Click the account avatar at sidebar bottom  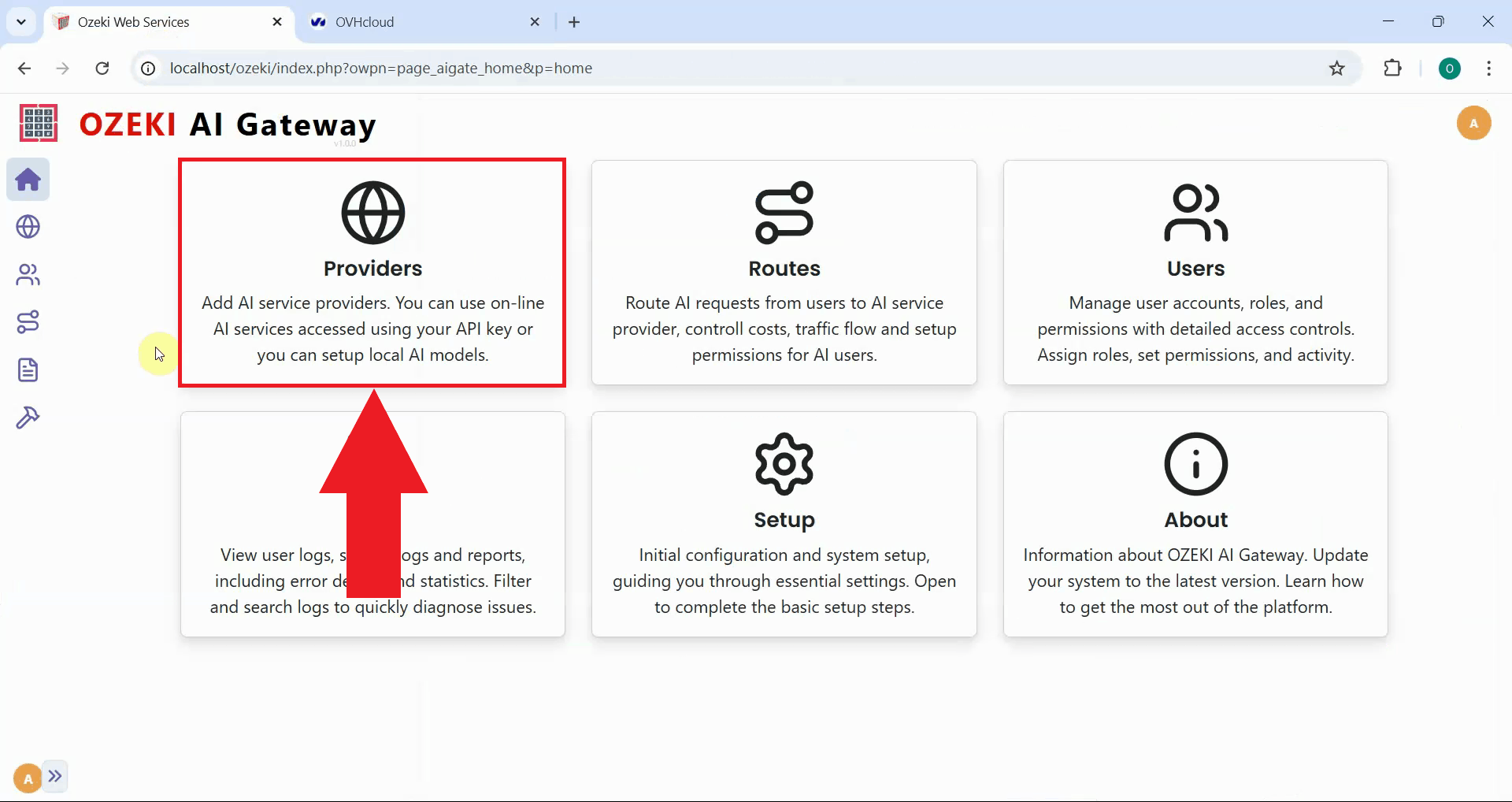point(26,777)
